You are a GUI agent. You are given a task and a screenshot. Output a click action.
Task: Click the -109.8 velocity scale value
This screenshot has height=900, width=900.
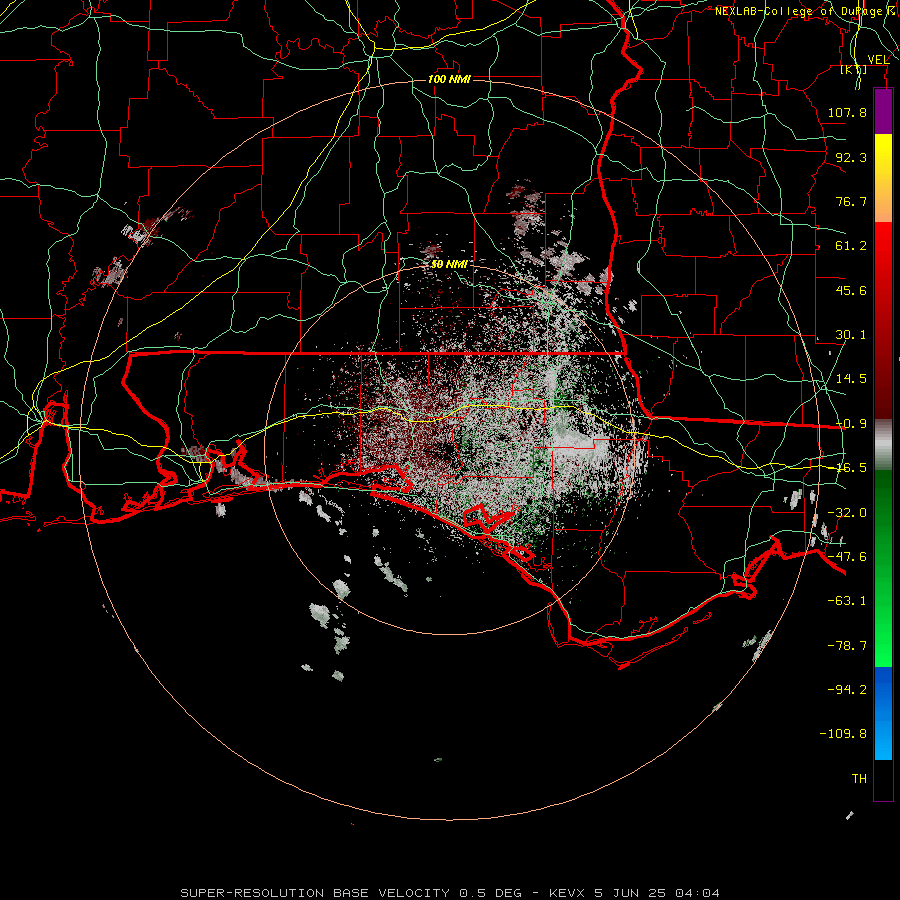click(843, 734)
